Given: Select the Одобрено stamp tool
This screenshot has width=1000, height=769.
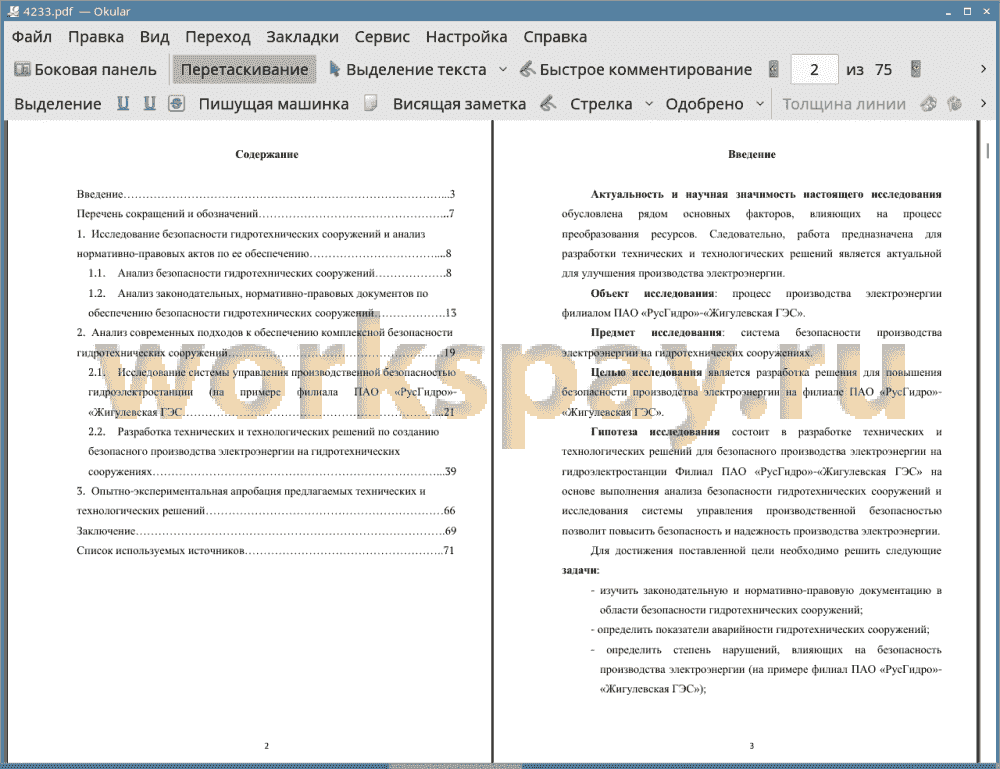Looking at the screenshot, I should click(704, 104).
